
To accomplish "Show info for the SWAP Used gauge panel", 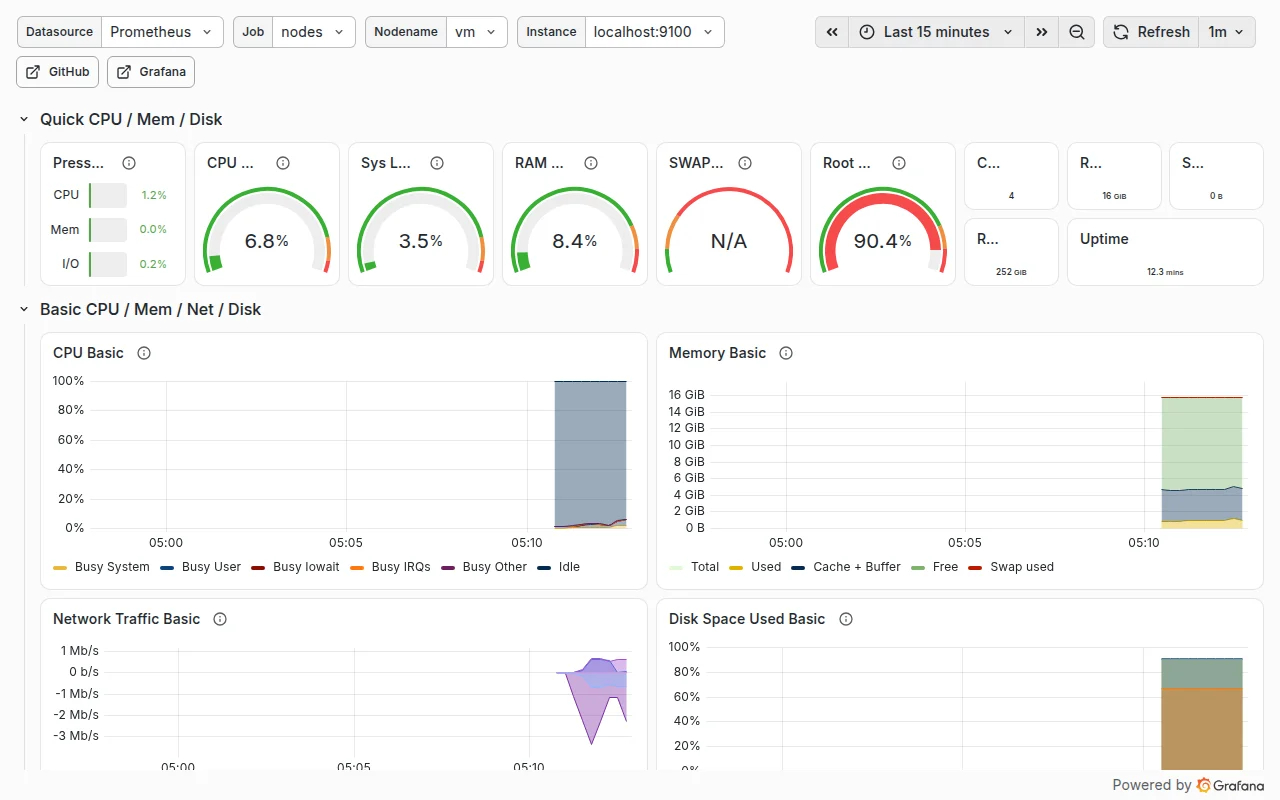I will [745, 163].
